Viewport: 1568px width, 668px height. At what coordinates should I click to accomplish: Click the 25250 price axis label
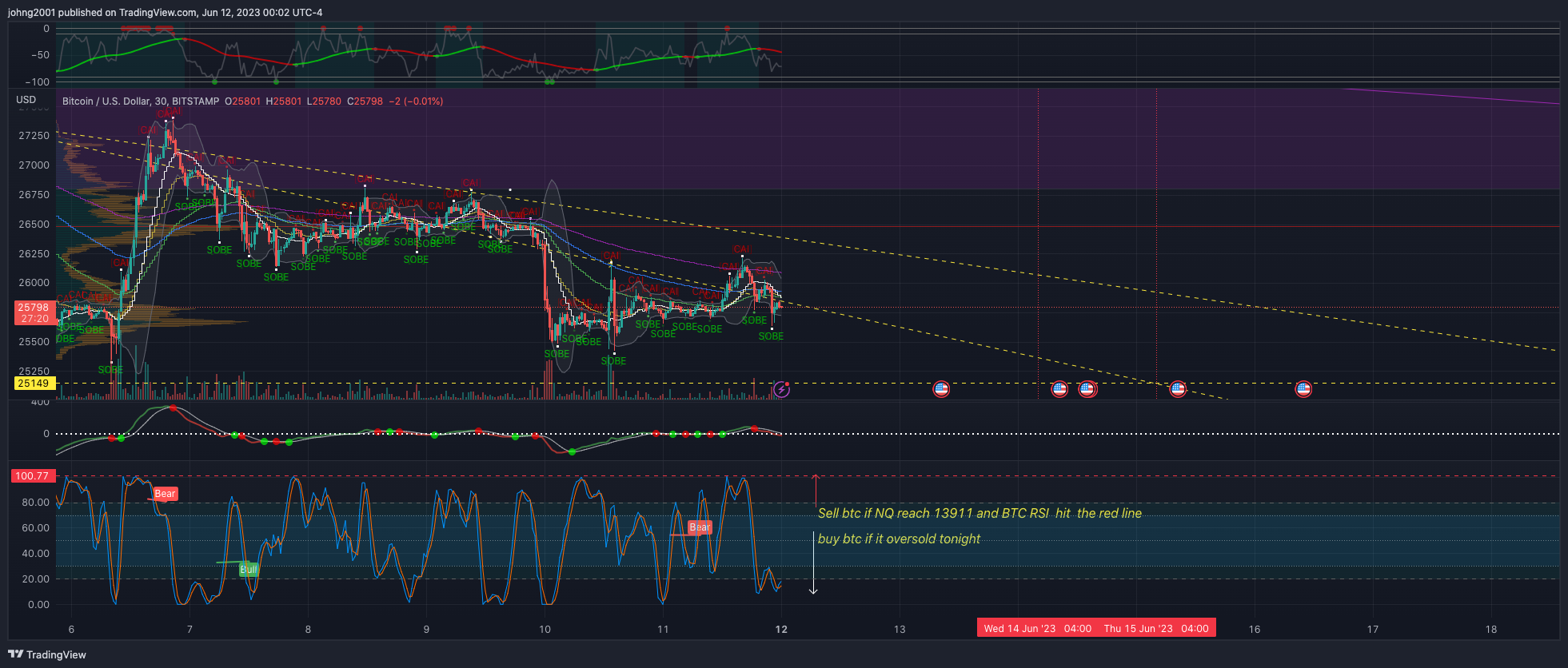(34, 372)
